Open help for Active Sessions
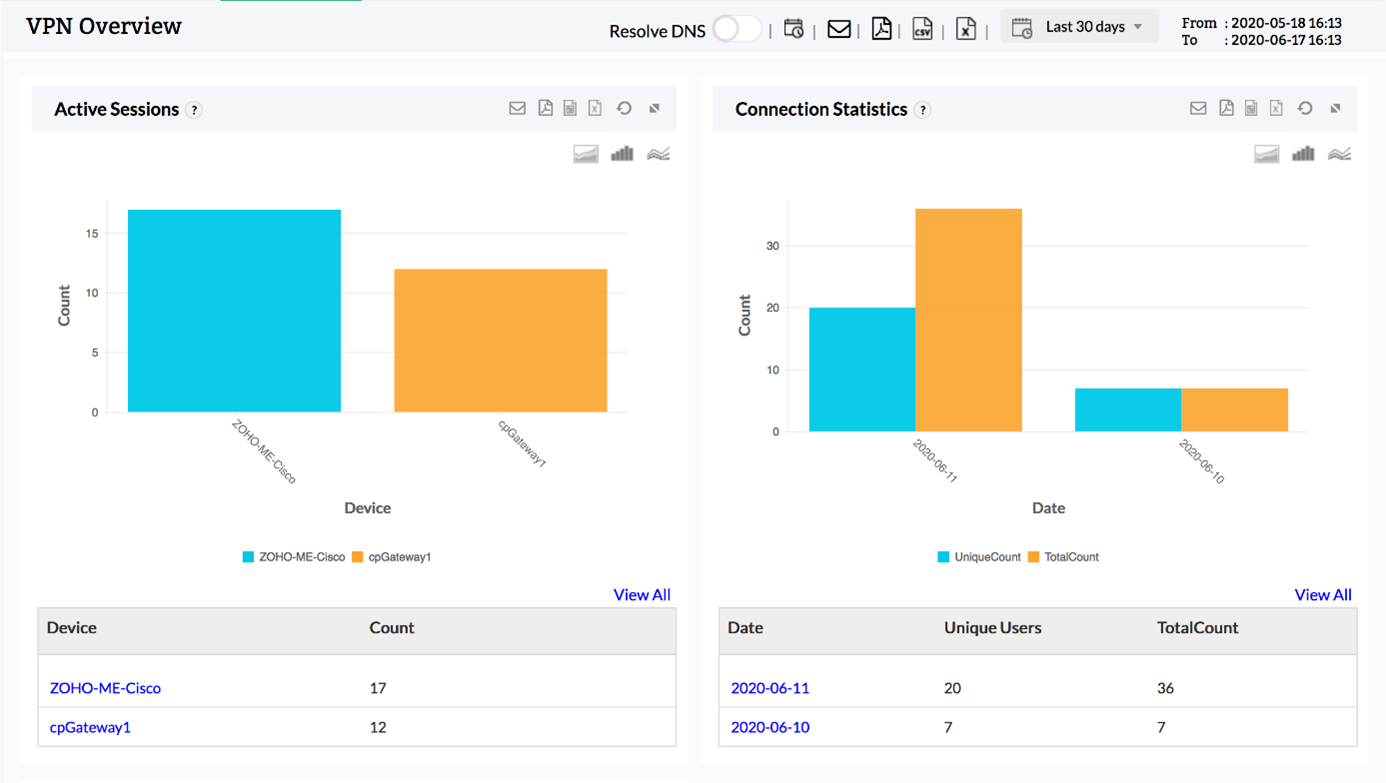 195,110
